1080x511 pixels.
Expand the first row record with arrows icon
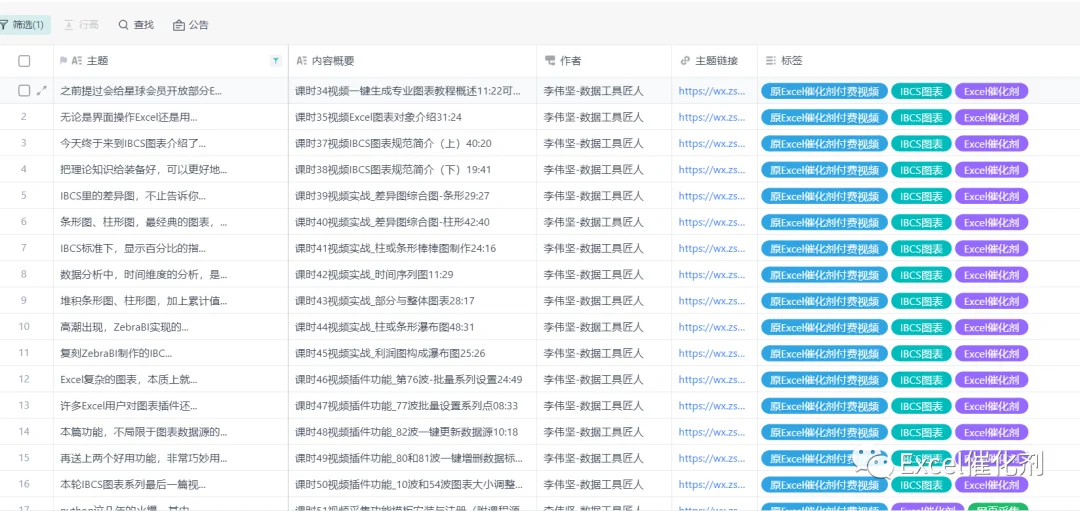(x=42, y=90)
